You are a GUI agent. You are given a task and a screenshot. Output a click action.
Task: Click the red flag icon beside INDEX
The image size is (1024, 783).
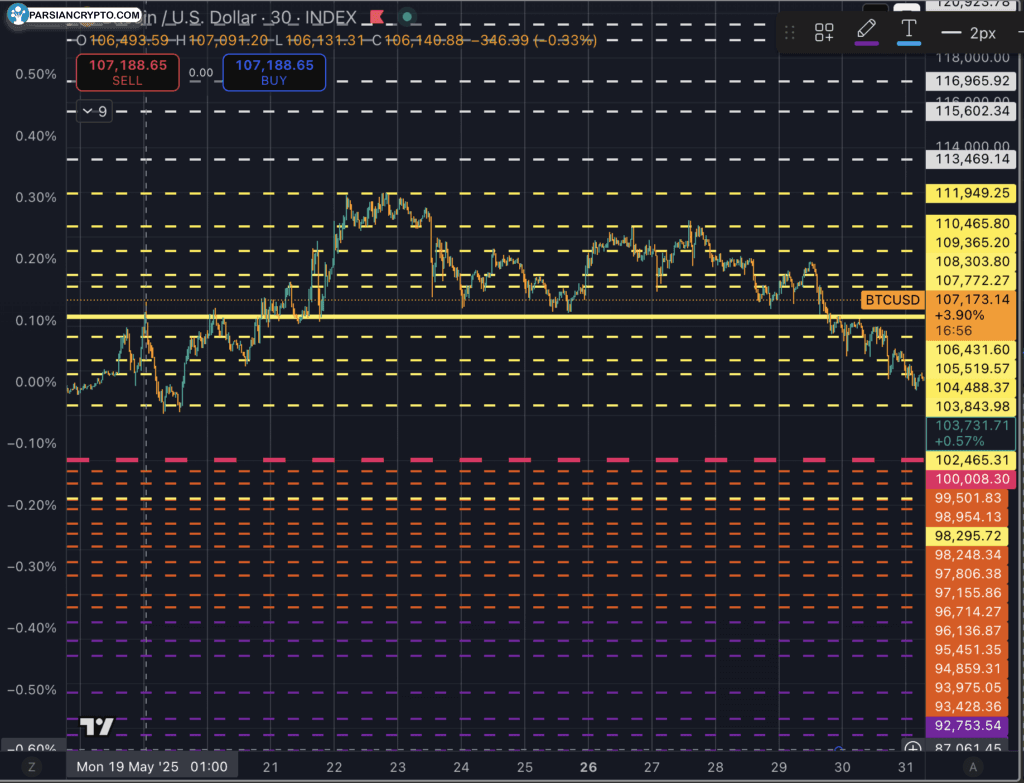[377, 16]
